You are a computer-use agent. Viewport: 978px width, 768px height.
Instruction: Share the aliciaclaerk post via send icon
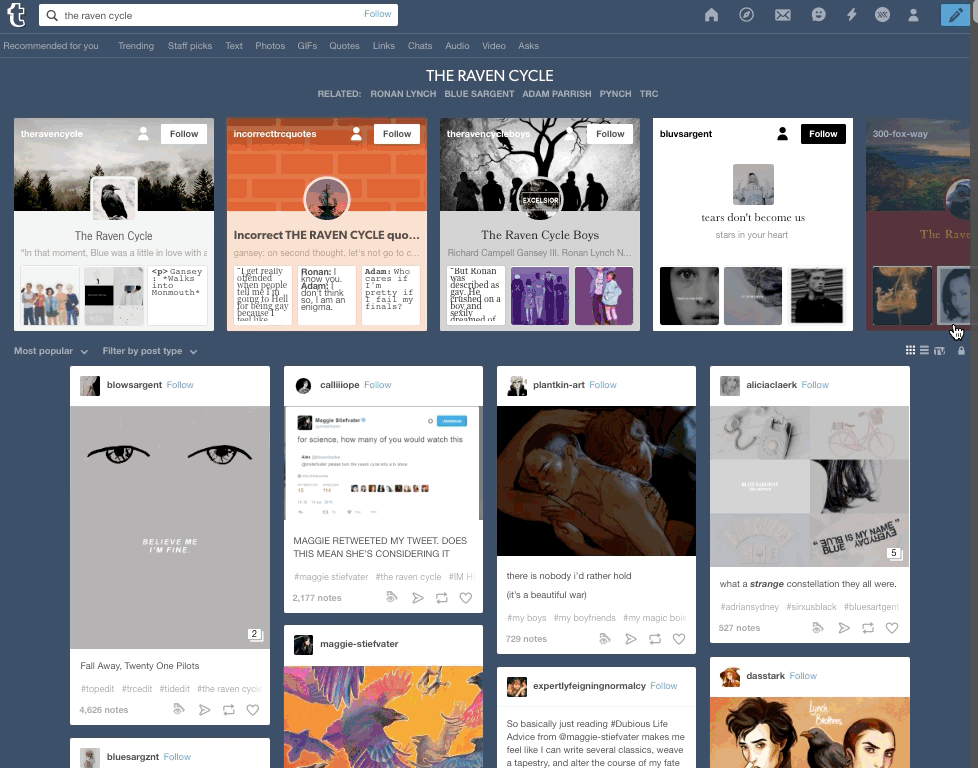click(x=844, y=628)
